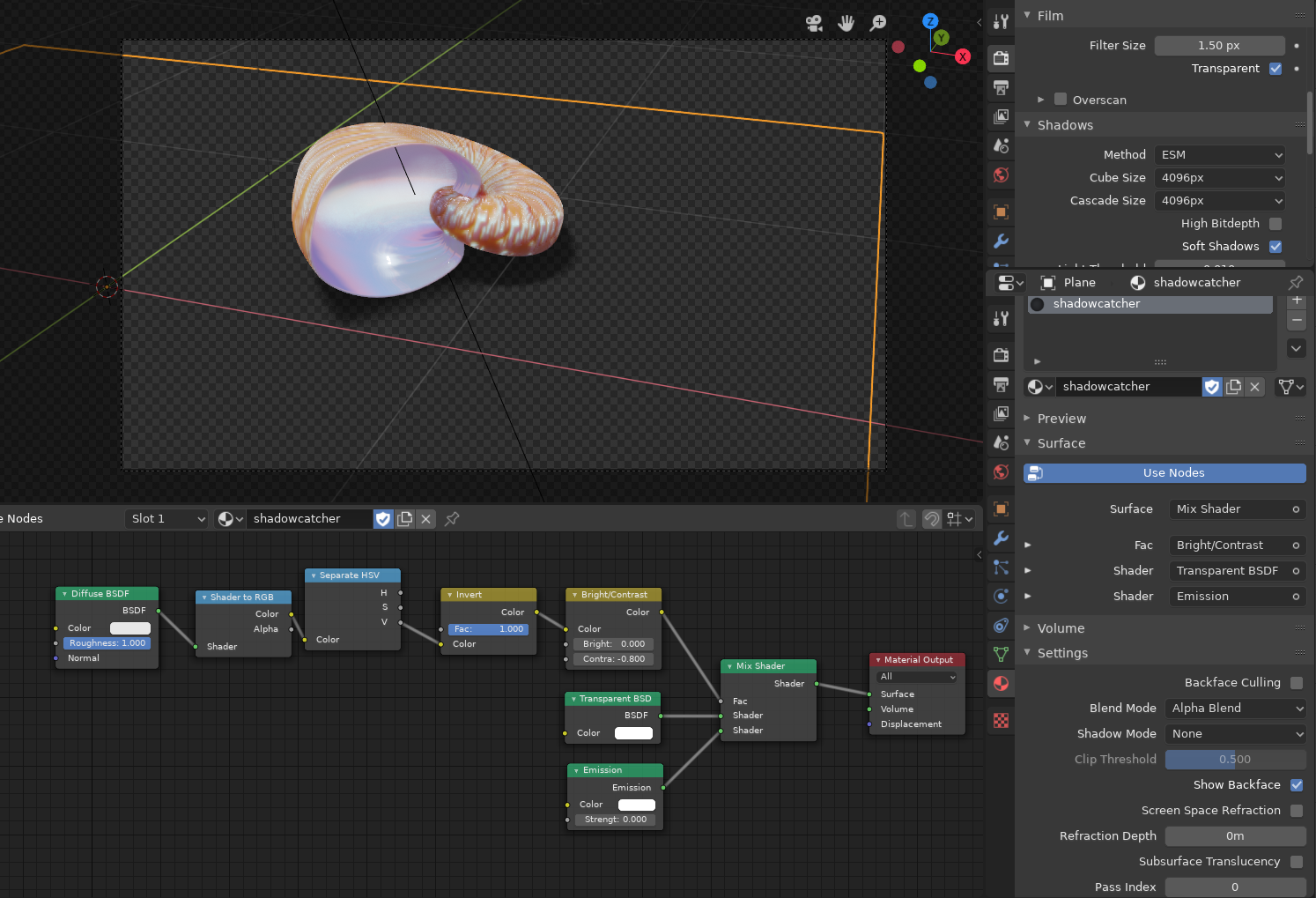Viewport: 1316px width, 898px height.
Task: Toggle the camera view in the viewport
Action: (814, 23)
